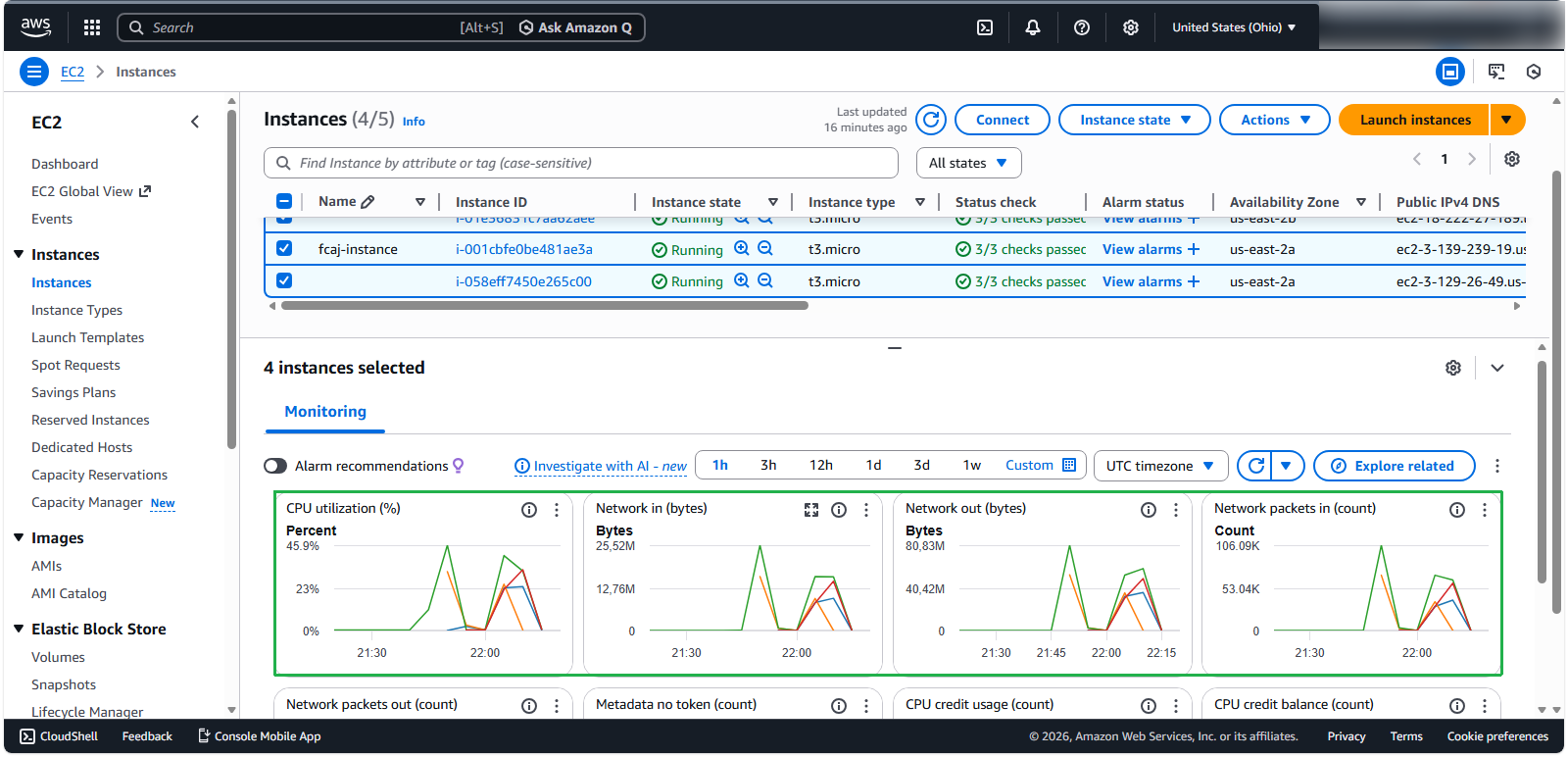Click details panel resize handle
The height and width of the screenshot is (757, 1568).
(895, 347)
